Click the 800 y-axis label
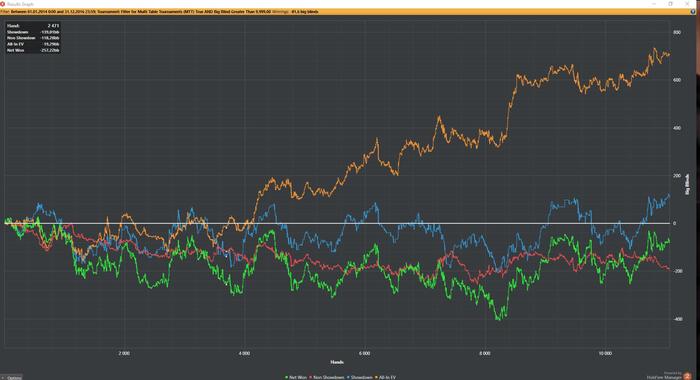 tap(677, 33)
